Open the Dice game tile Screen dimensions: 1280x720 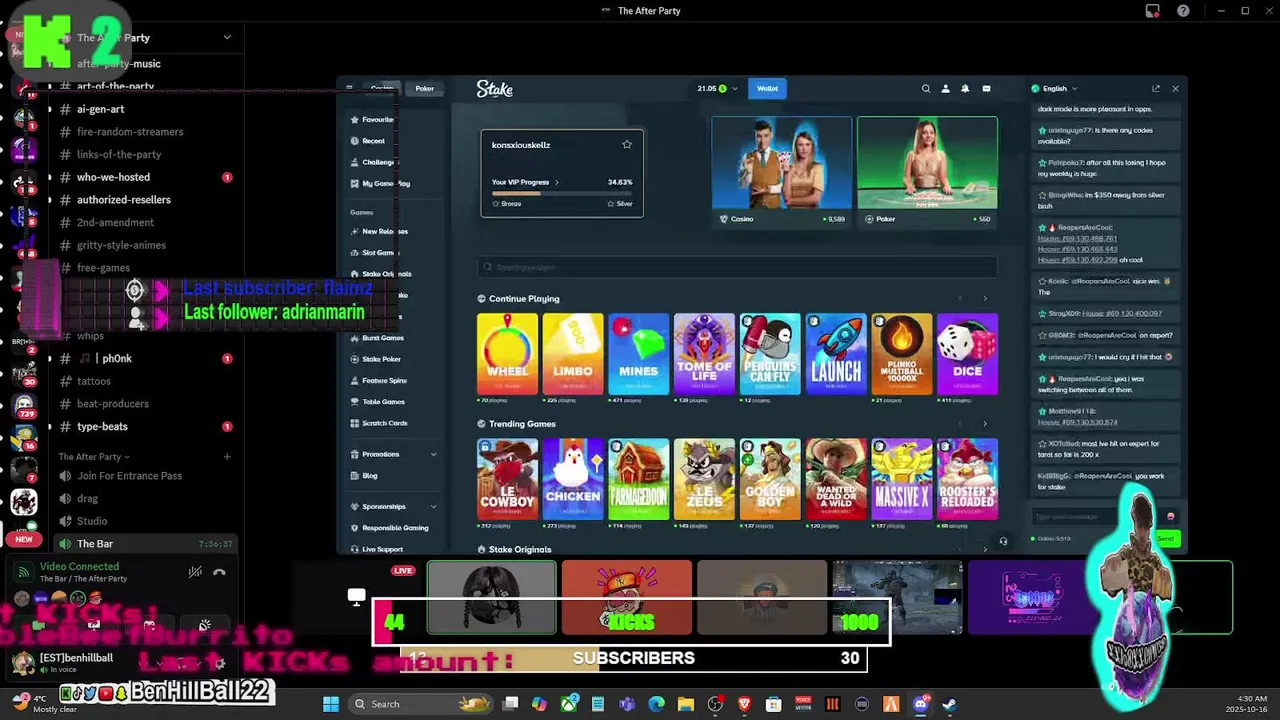tap(967, 354)
